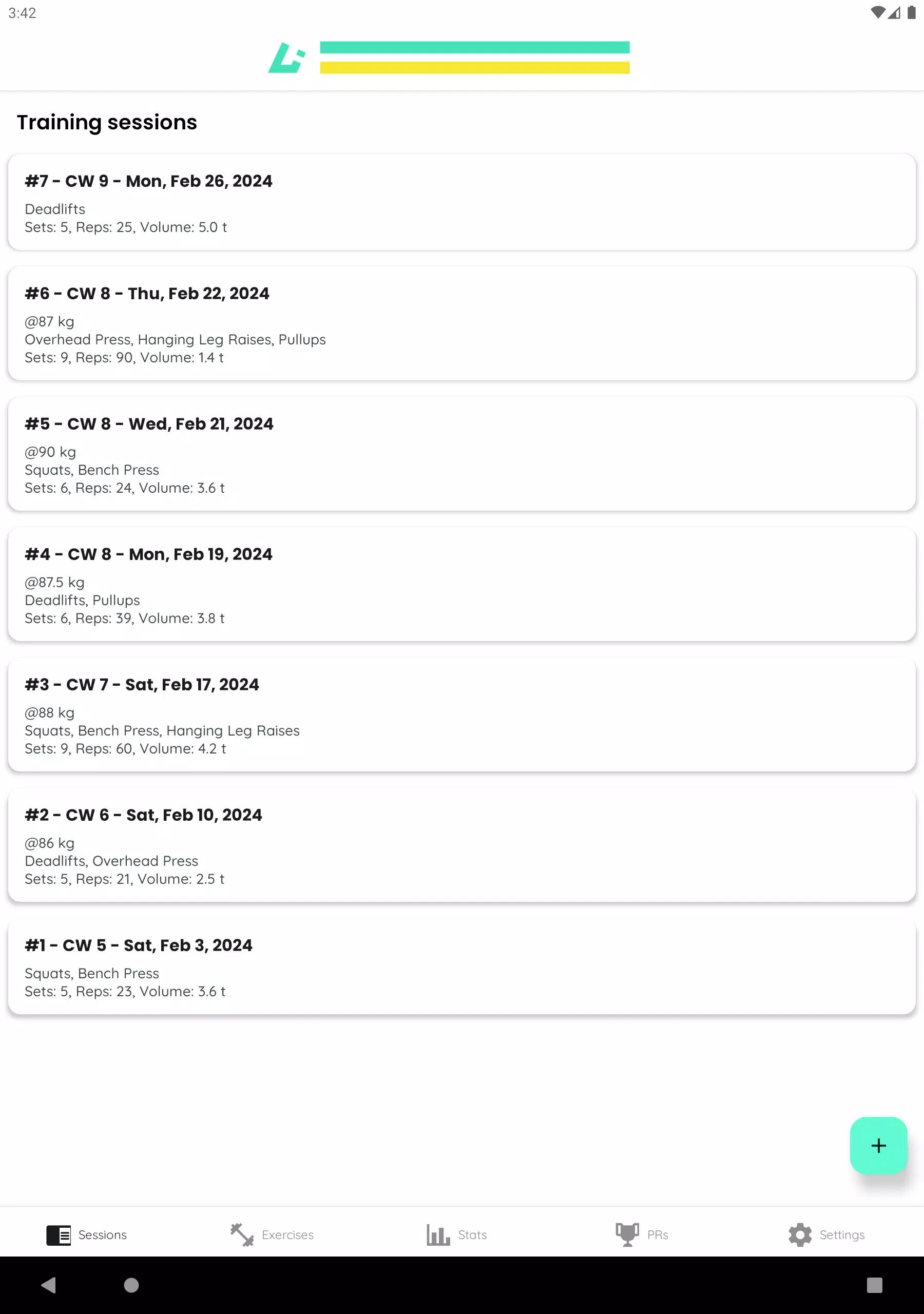The height and width of the screenshot is (1314, 924).
Task: Open session #1 from Sat, Feb 3
Action: (x=461, y=966)
